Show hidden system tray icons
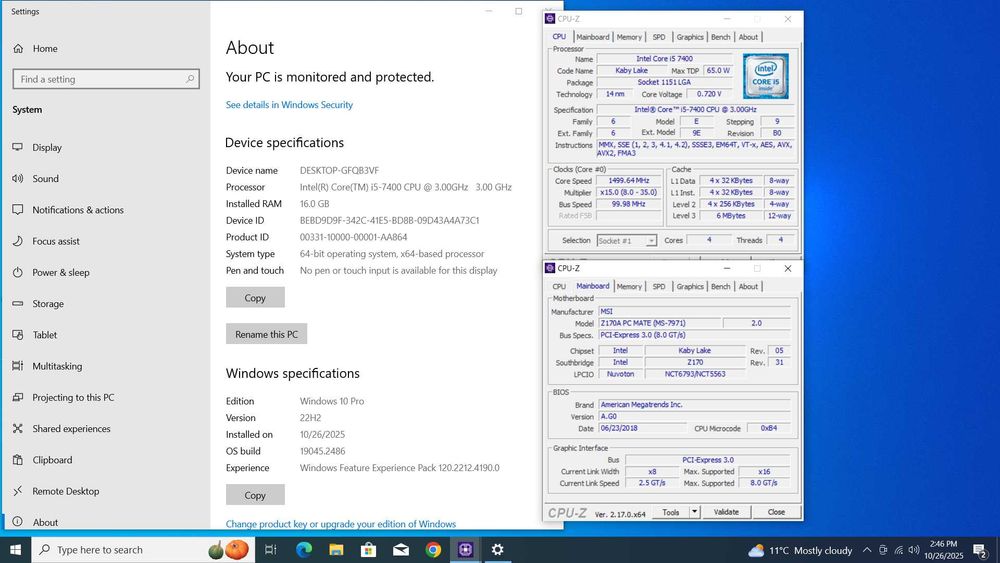This screenshot has width=1000, height=563. point(867,550)
